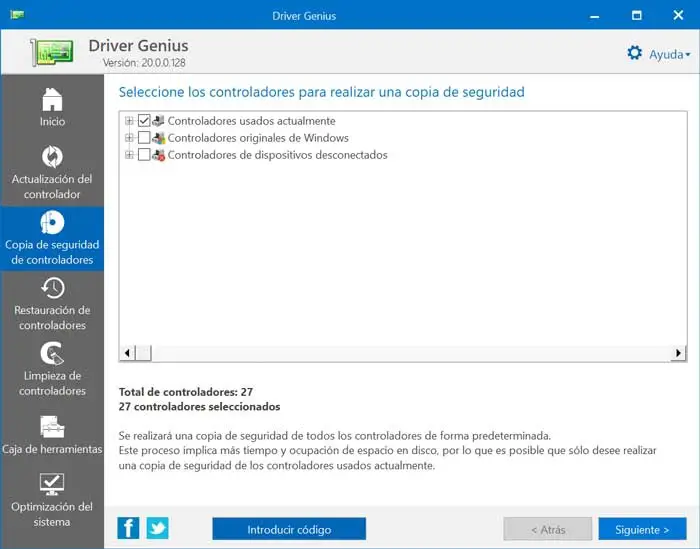Select Copia de seguridad de controladores label
The width and height of the screenshot is (700, 549).
coord(52,252)
